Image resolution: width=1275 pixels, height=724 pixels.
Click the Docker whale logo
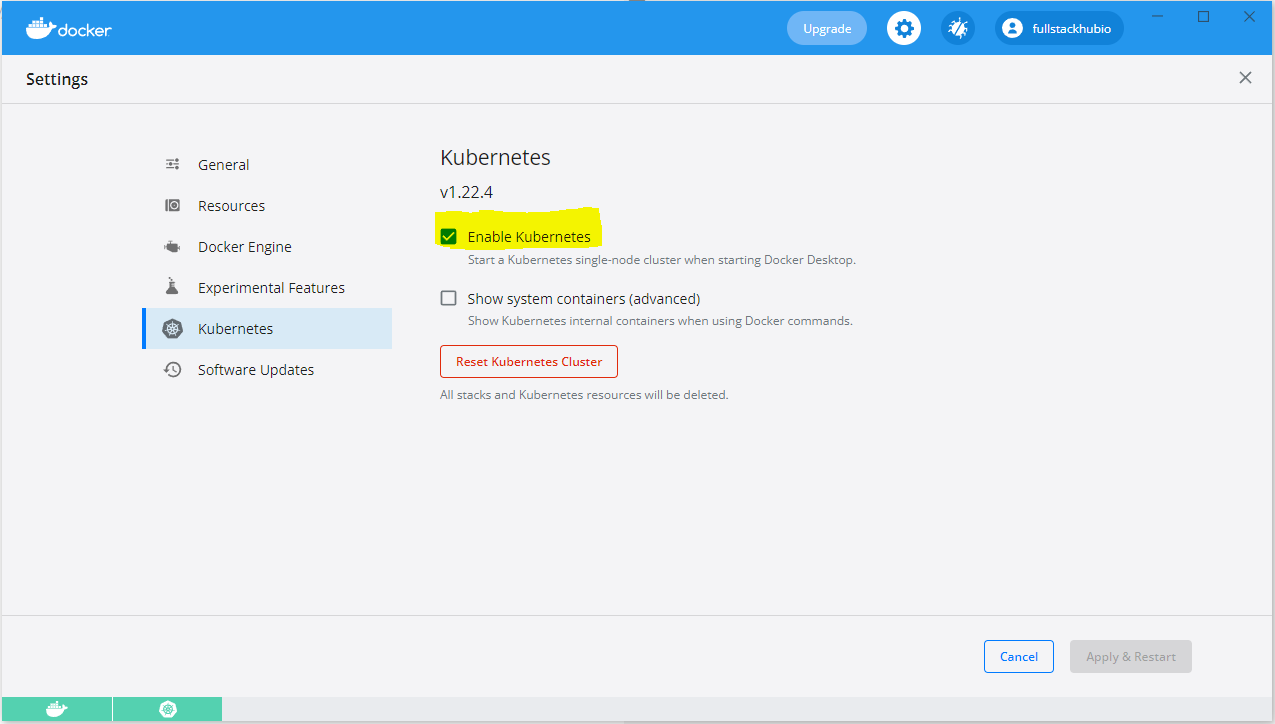coord(68,28)
